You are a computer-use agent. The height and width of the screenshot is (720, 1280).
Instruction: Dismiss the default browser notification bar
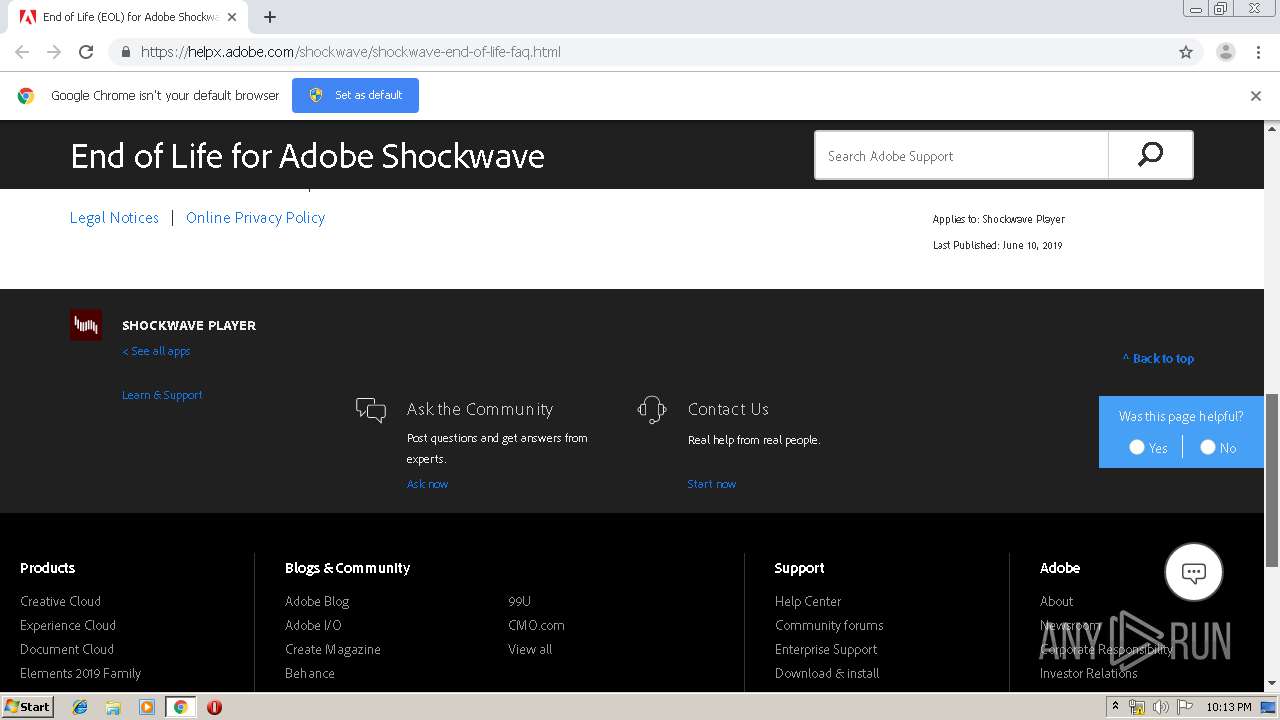(1256, 96)
